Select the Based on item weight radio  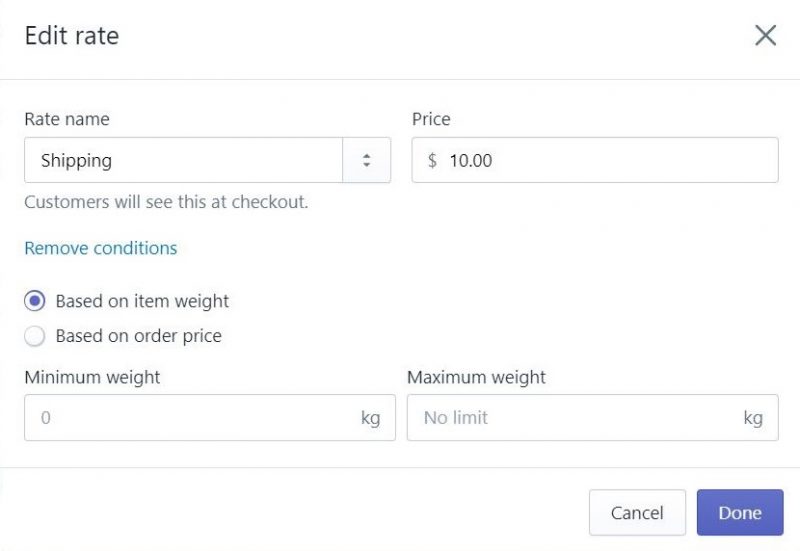(35, 301)
